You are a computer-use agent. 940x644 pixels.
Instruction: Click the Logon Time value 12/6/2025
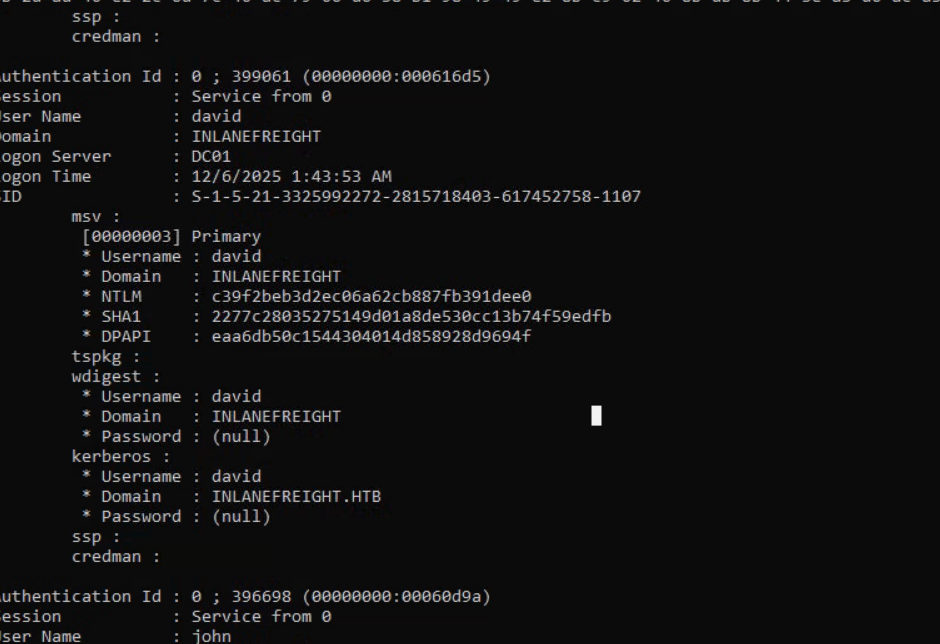click(x=291, y=176)
